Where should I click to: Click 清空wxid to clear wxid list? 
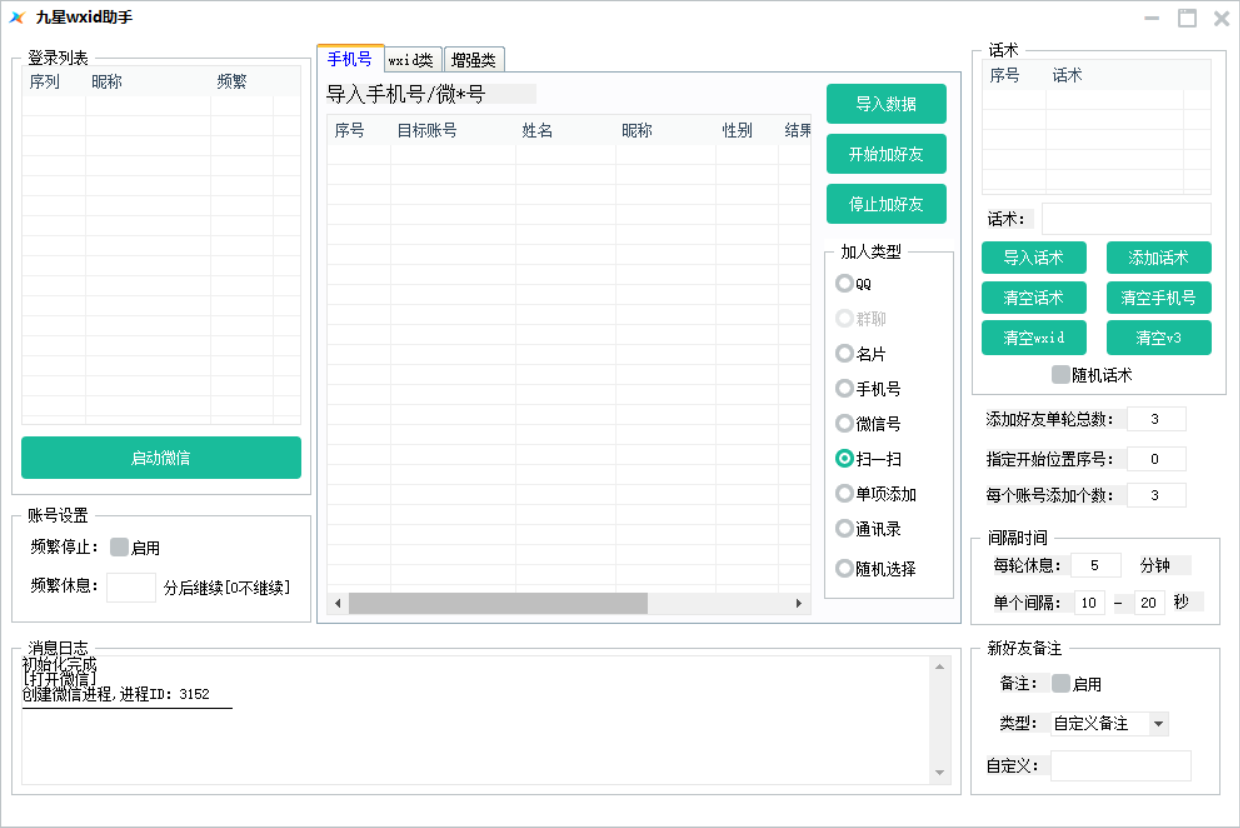pos(1033,337)
